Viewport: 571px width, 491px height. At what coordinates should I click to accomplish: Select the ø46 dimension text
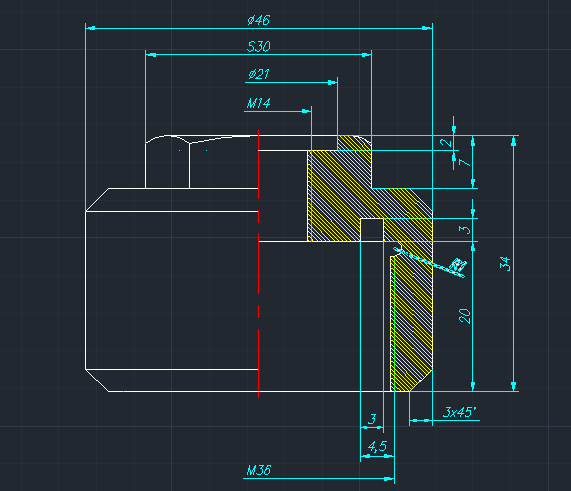click(259, 20)
